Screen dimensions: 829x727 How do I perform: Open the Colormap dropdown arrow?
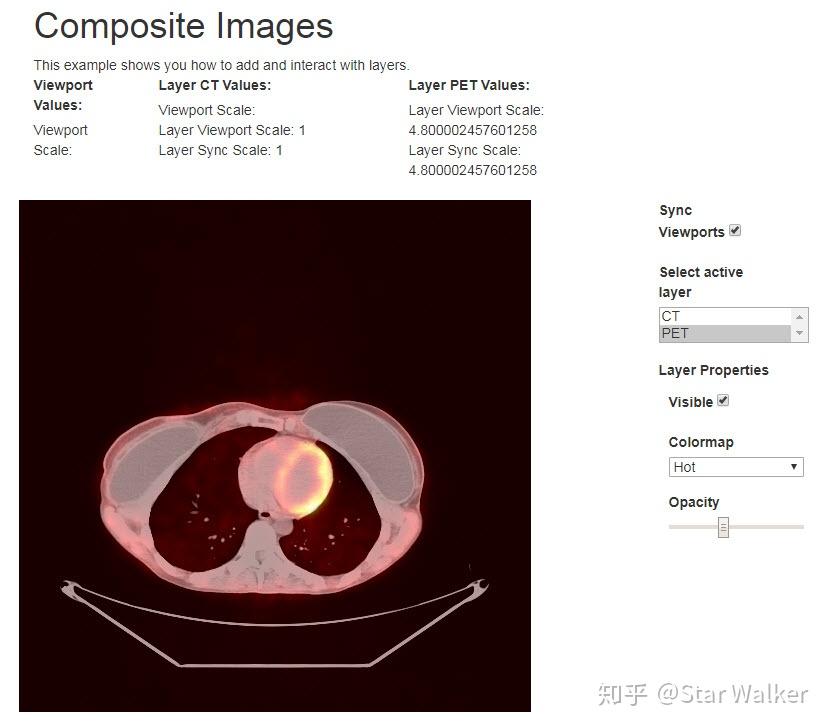(x=797, y=466)
